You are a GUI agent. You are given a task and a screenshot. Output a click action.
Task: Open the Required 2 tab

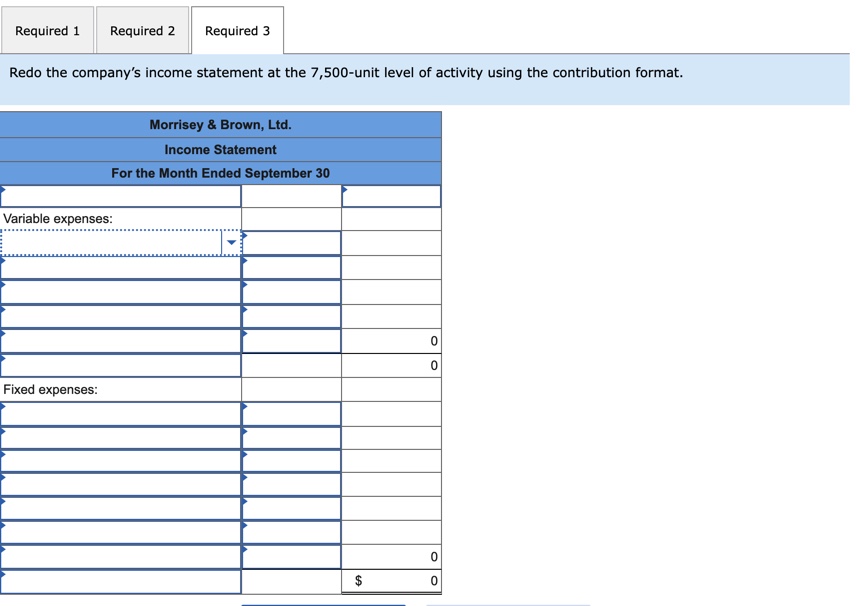[x=142, y=31]
